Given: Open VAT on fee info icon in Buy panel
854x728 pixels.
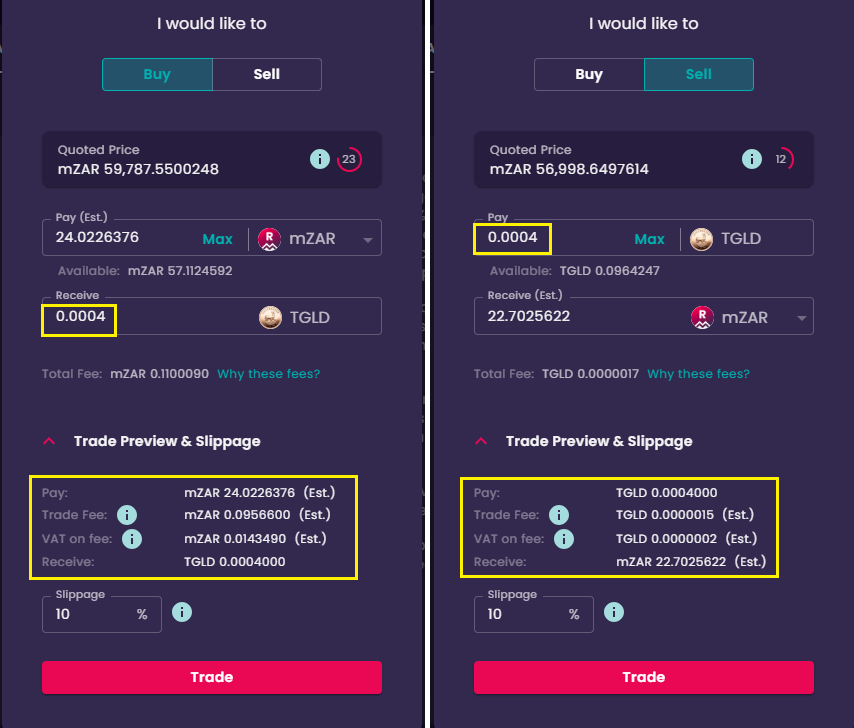Looking at the screenshot, I should pos(132,539).
